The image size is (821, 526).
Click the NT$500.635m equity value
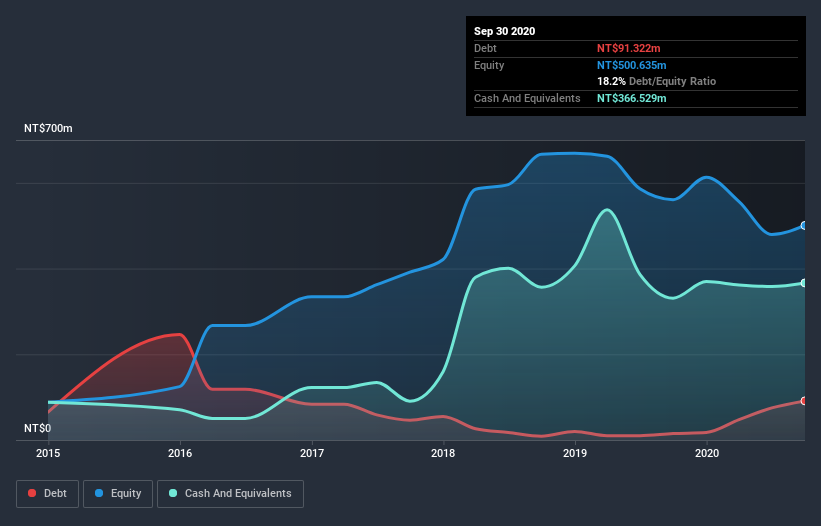(631, 65)
